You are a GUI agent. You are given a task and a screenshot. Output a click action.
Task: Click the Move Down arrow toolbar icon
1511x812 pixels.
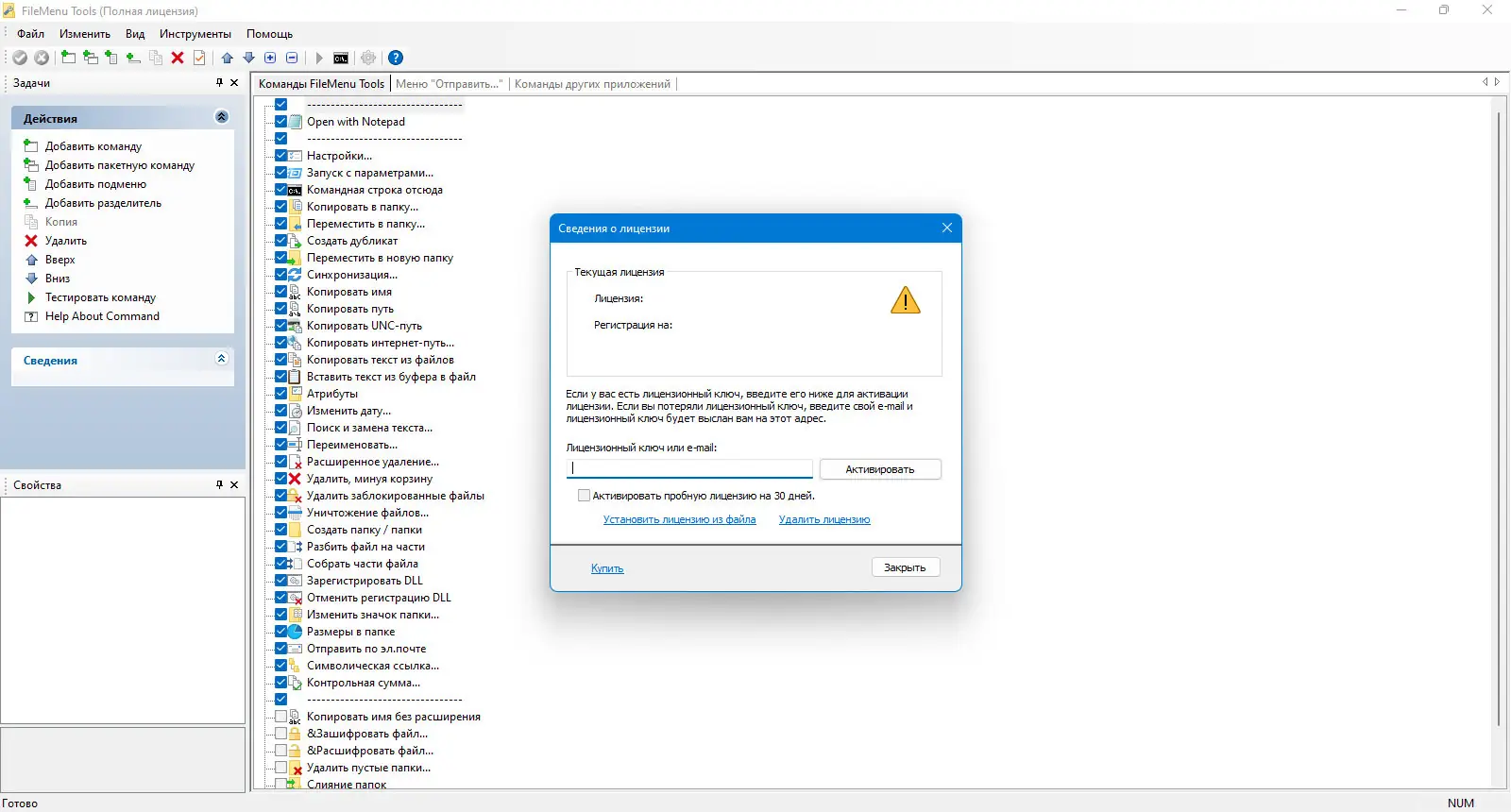(249, 58)
